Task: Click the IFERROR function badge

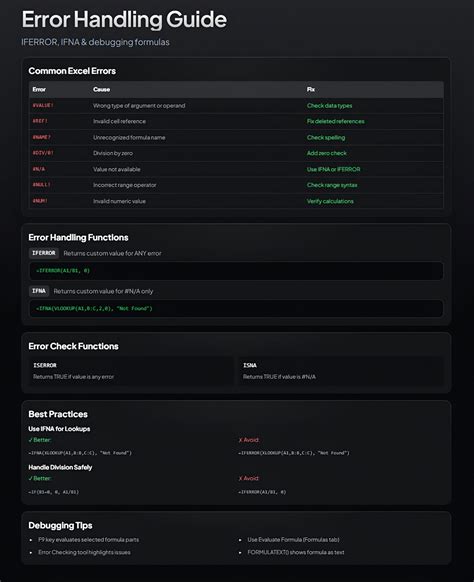Action: [x=44, y=253]
